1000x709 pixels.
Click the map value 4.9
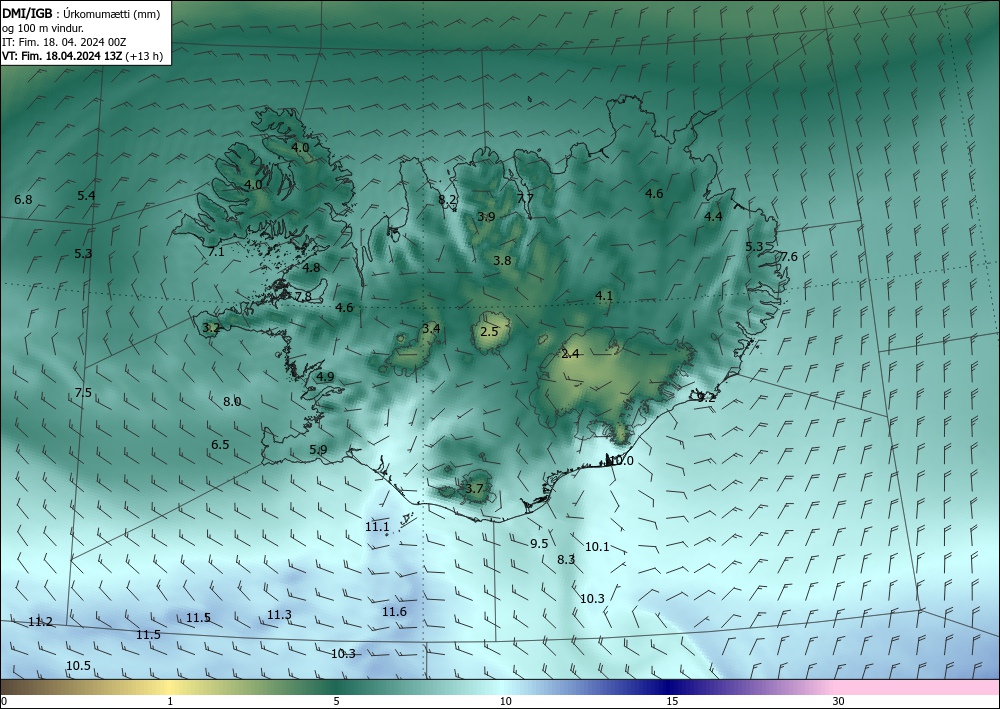(325, 377)
